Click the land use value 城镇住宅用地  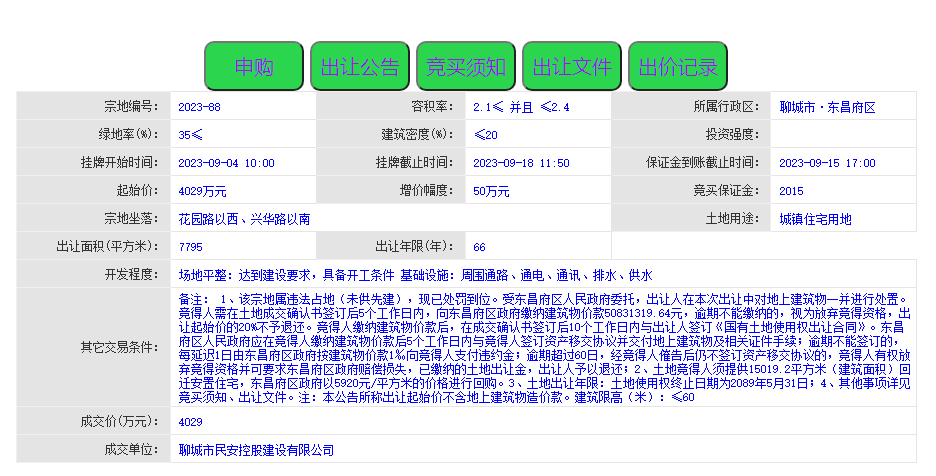click(815, 219)
